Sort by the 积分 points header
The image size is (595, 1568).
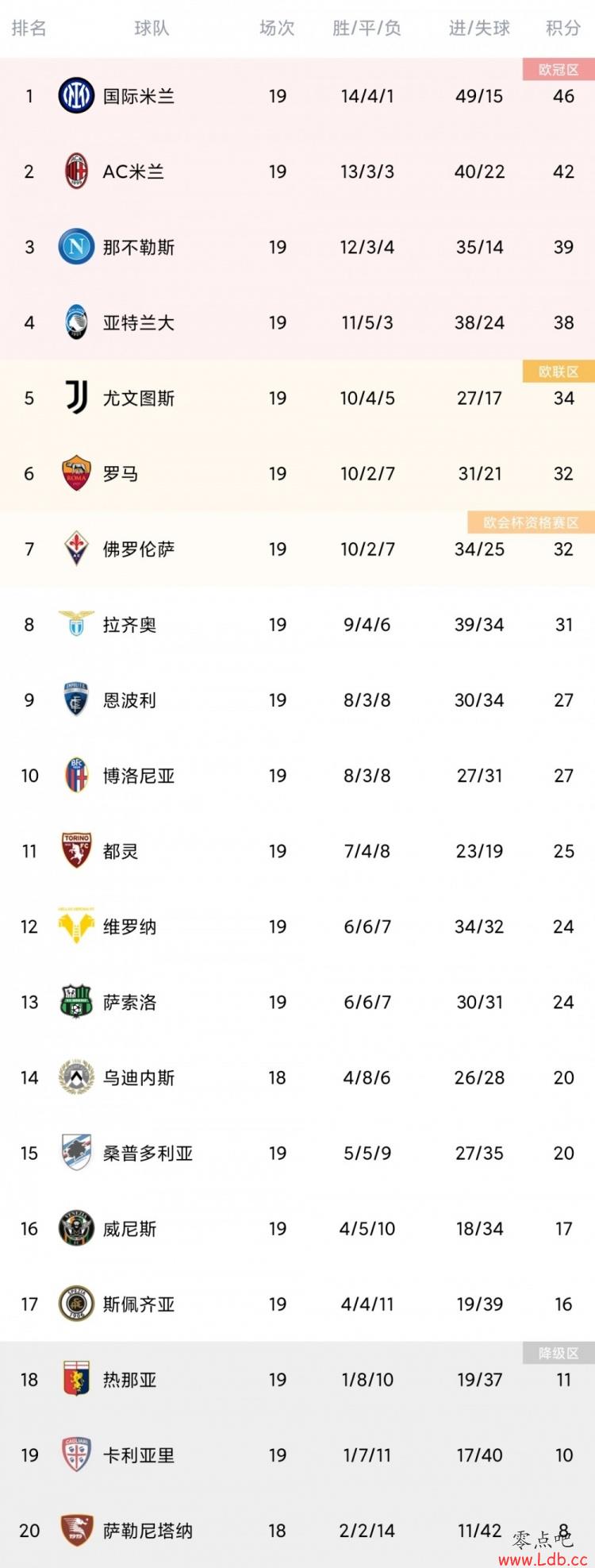click(x=563, y=29)
